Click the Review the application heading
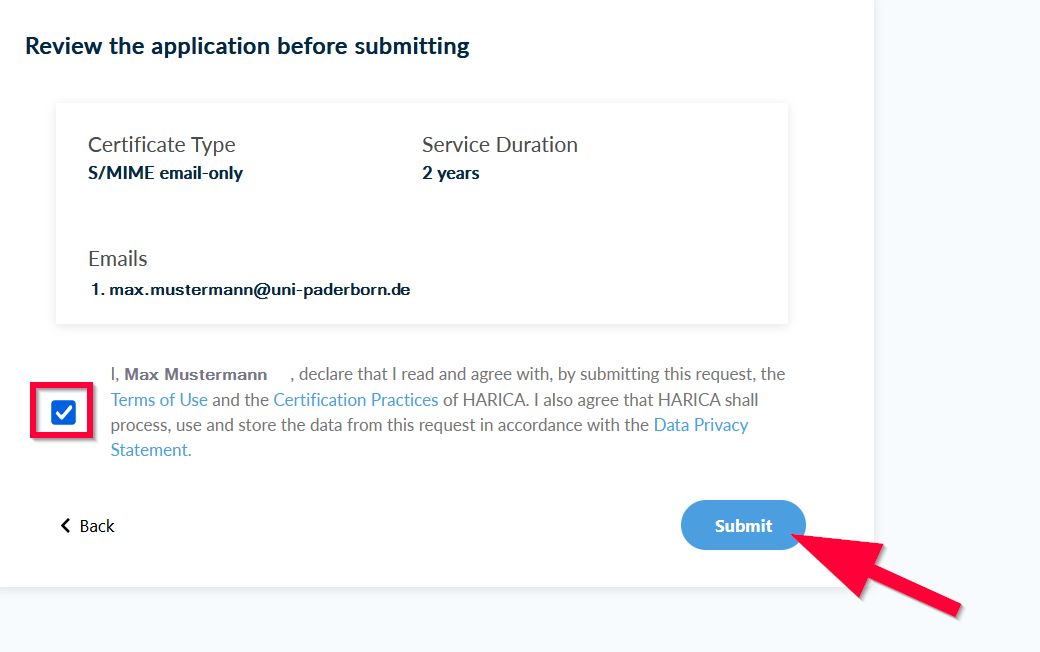The image size is (1040, 652). click(x=247, y=46)
